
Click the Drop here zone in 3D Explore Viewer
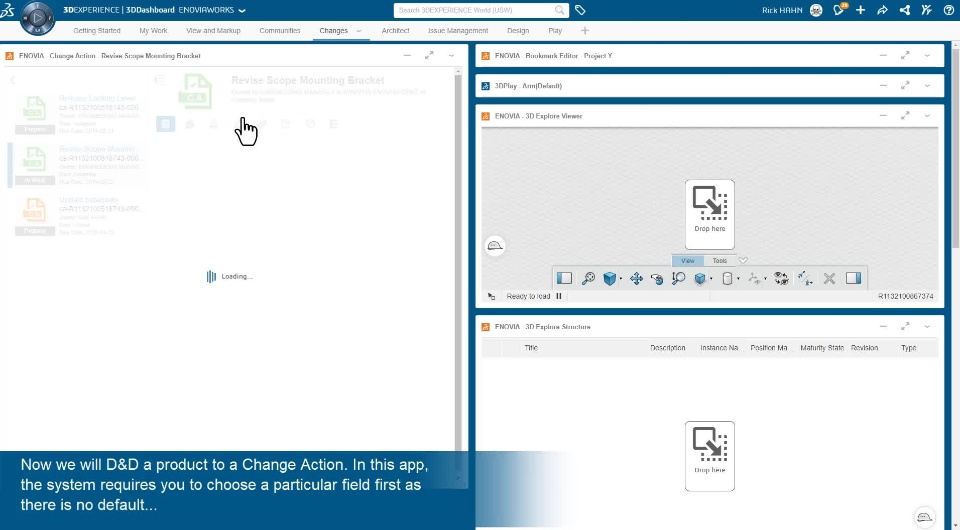tap(710, 214)
